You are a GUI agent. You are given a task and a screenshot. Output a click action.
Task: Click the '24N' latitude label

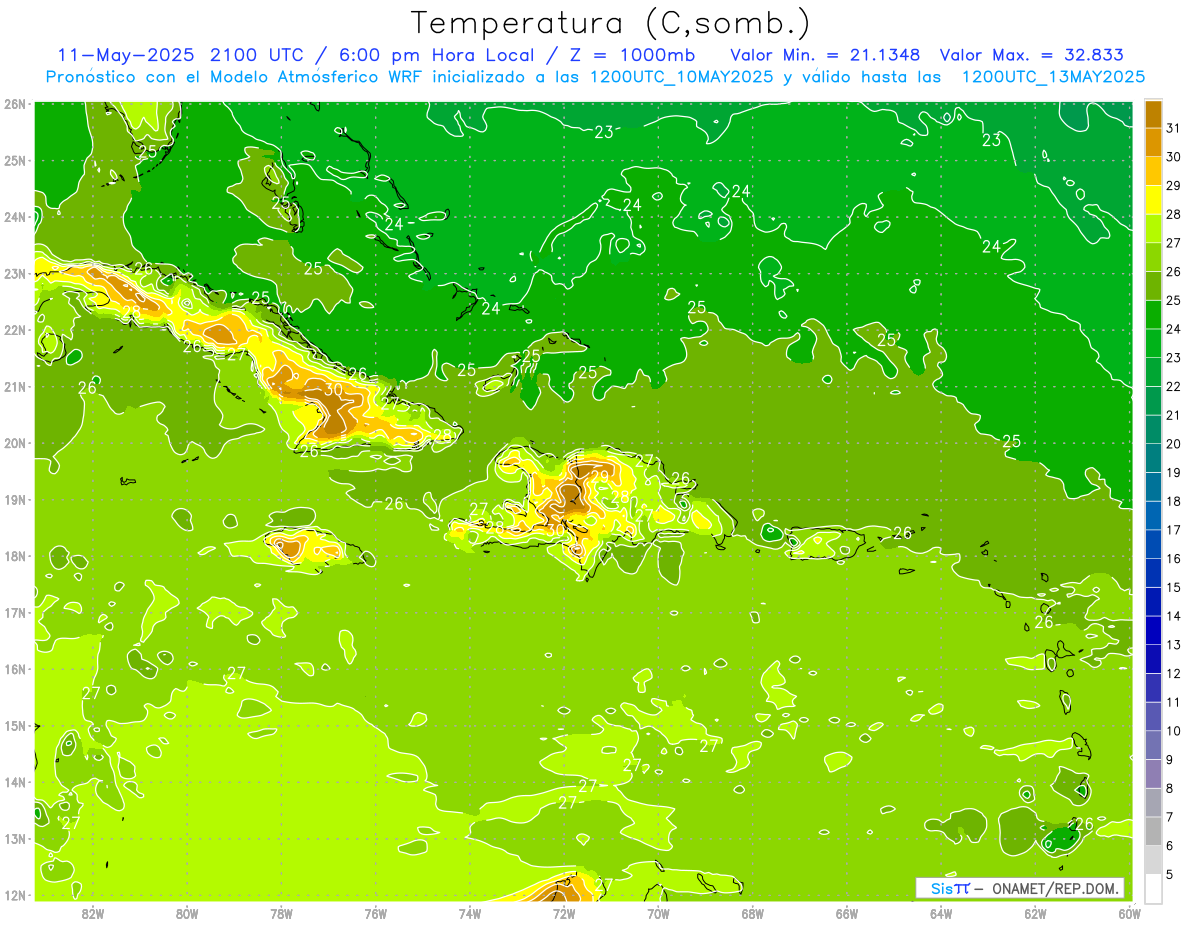click(14, 217)
